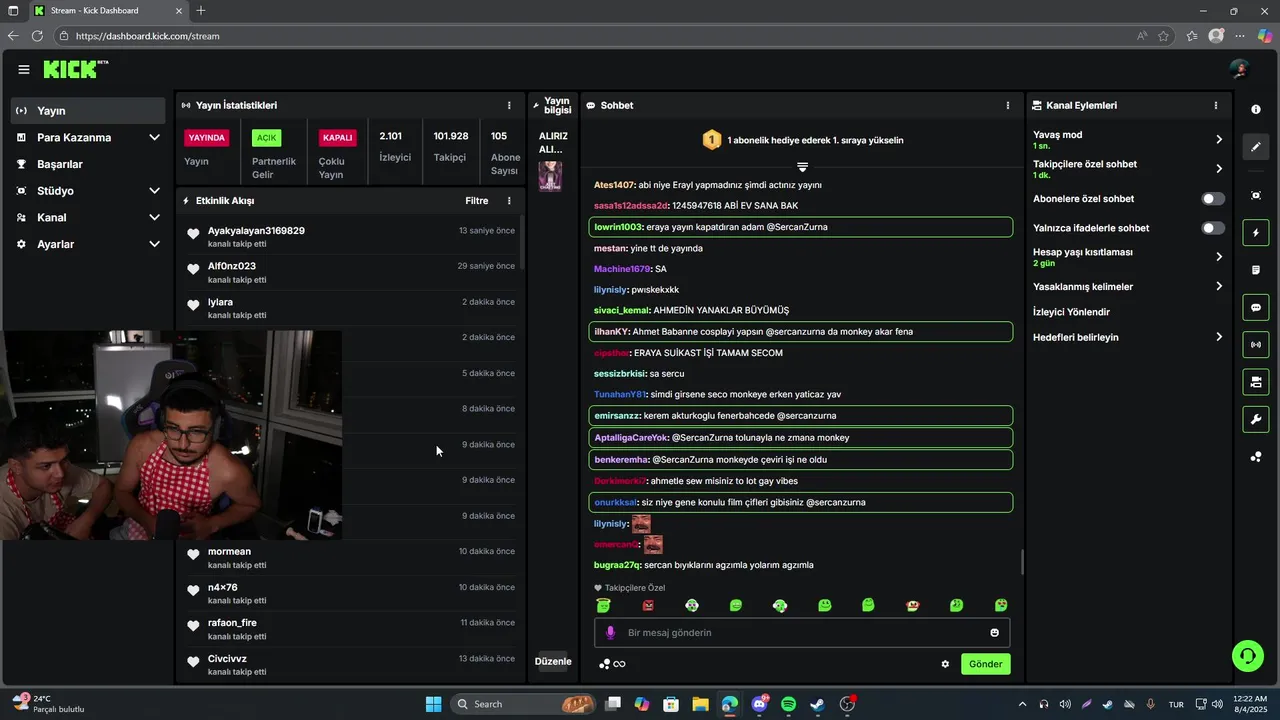The height and width of the screenshot is (720, 1280).
Task: Expand Stüdyo sidebar section
Action: click(154, 190)
